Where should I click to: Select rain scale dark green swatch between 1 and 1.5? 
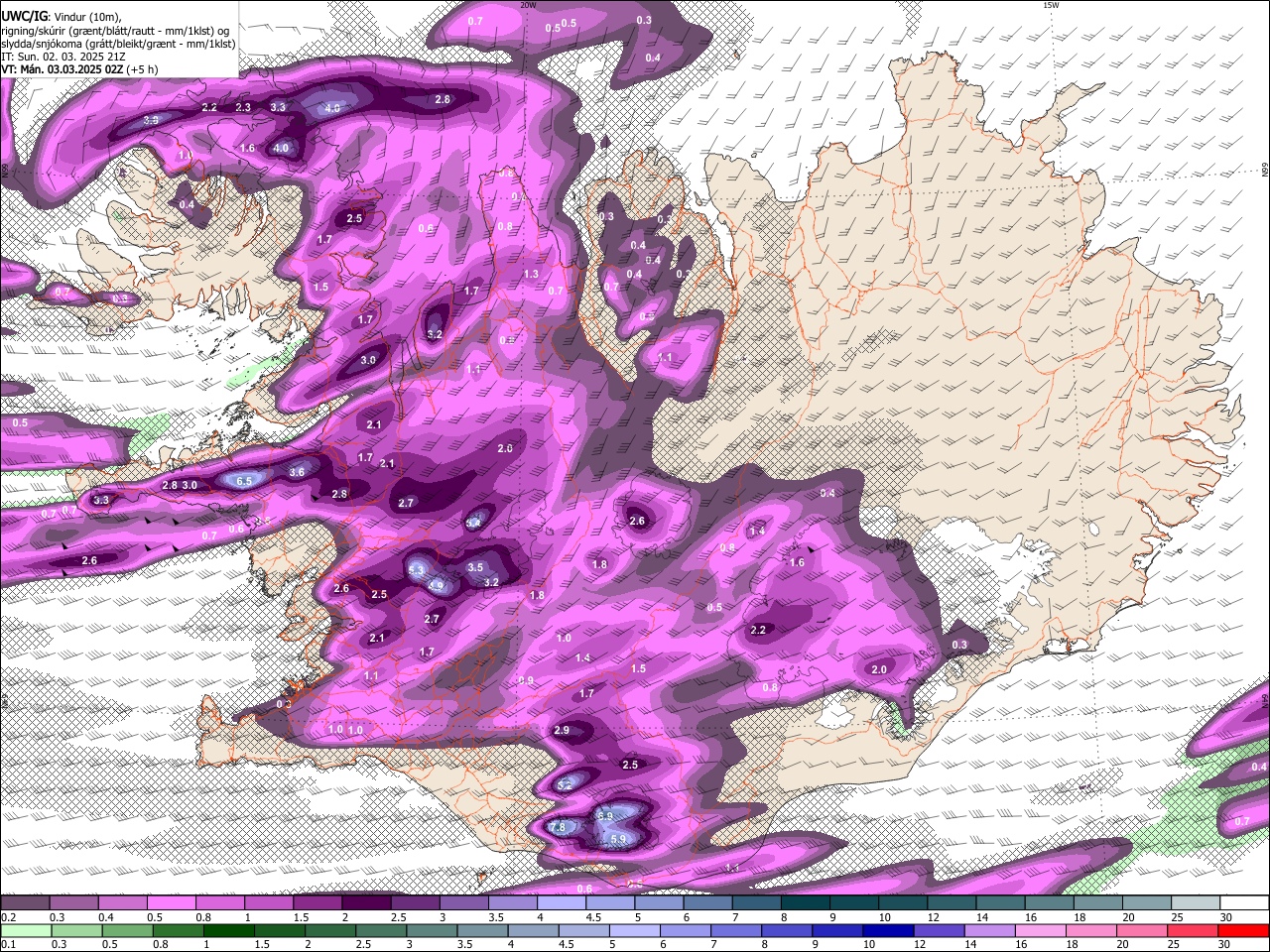pos(228,930)
